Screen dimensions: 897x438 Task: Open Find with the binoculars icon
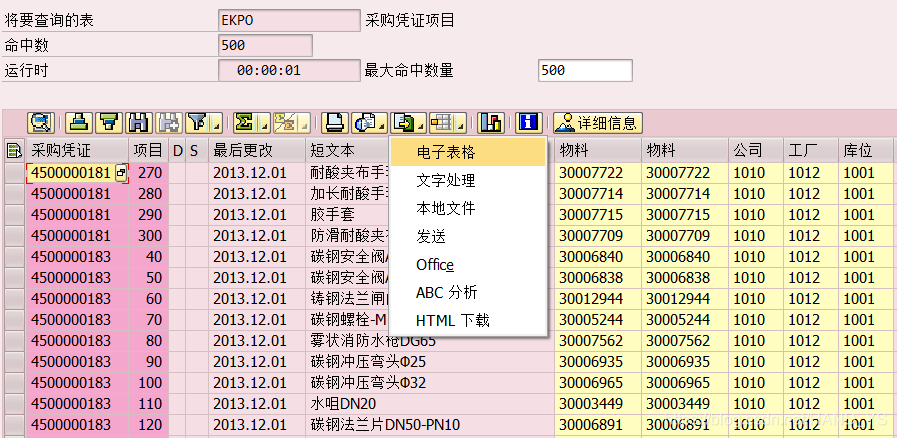tap(138, 122)
